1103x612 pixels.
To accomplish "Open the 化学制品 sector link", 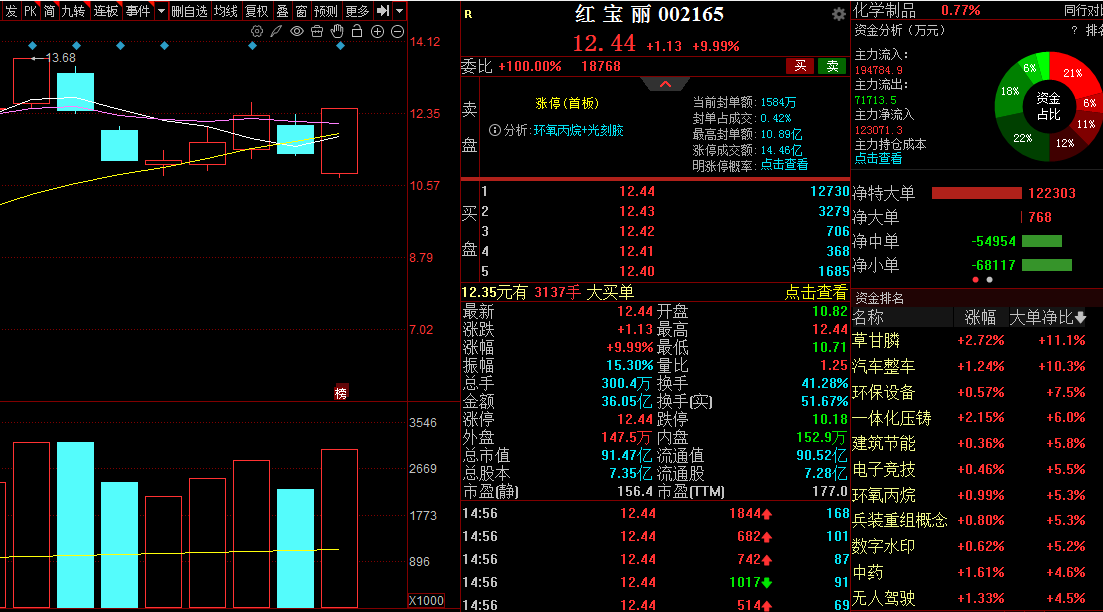I will [x=884, y=11].
